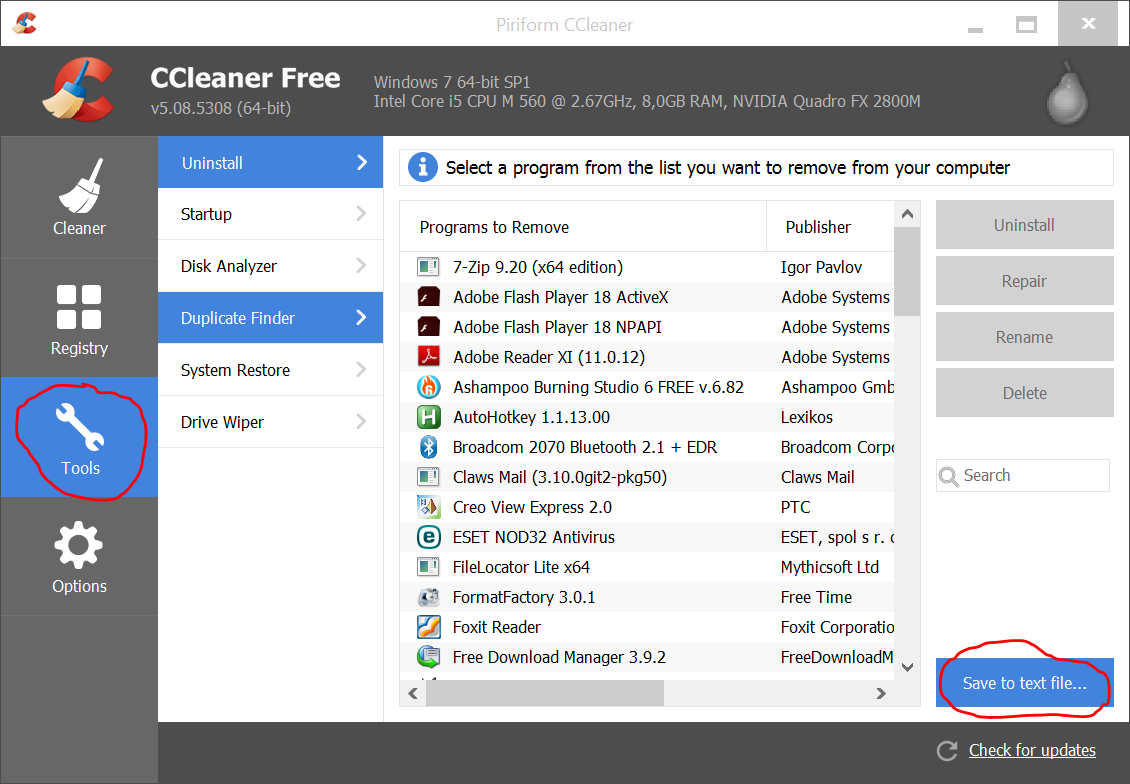
Task: Click the Check for updates link
Action: (1032, 750)
